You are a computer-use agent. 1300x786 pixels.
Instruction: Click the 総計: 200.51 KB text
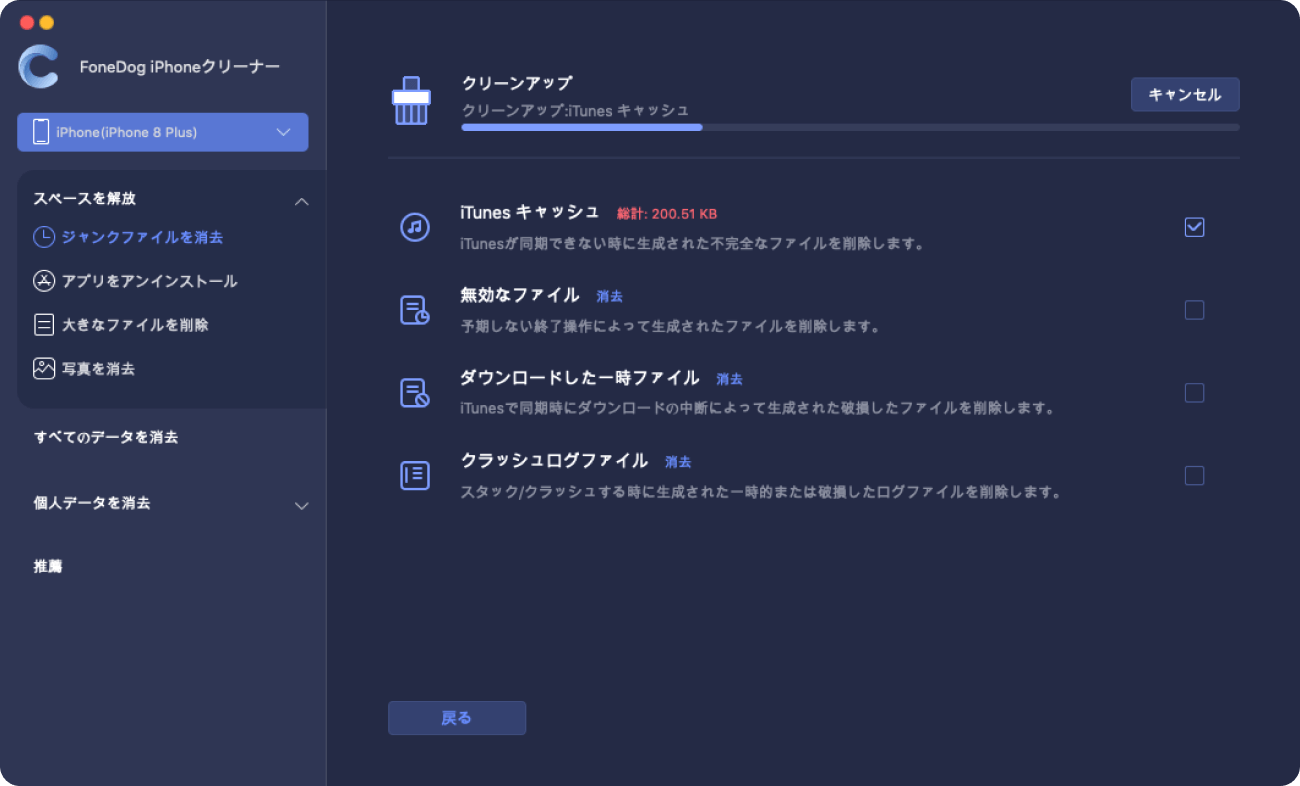tap(667, 214)
